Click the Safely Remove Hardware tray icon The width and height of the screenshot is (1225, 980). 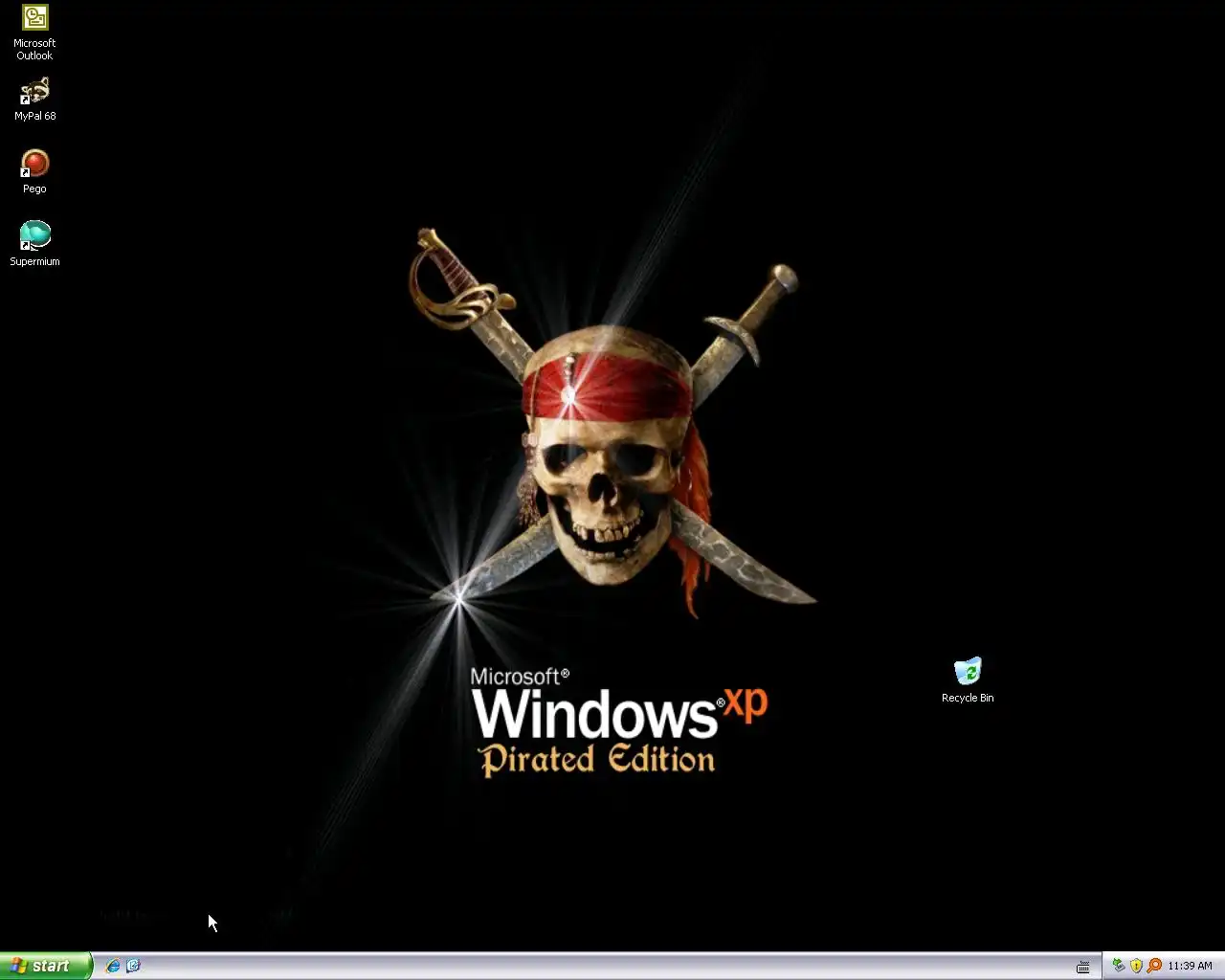coord(1118,966)
